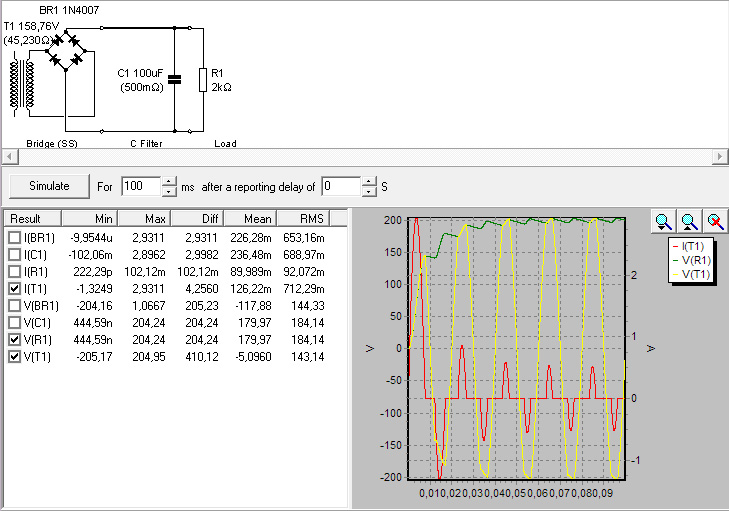Click the reset zoom icon with red X
The image size is (730, 511).
point(715,221)
